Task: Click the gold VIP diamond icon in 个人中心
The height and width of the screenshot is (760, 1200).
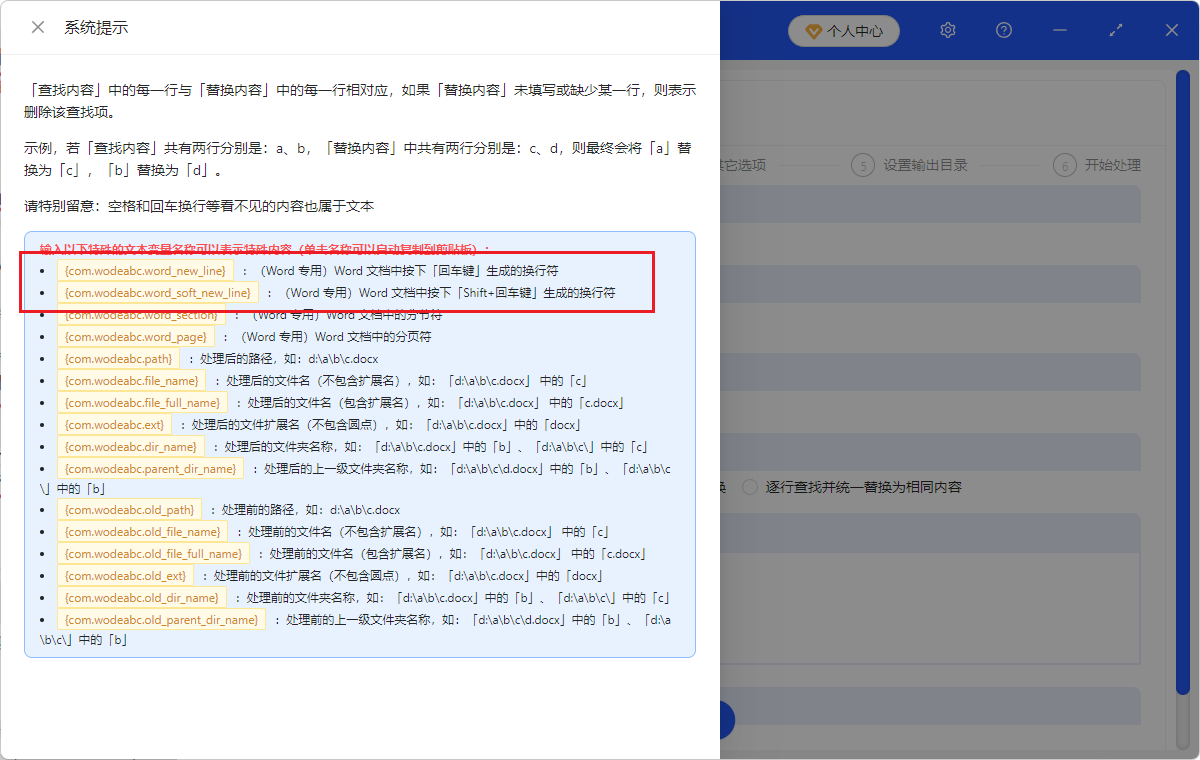Action: (x=811, y=31)
